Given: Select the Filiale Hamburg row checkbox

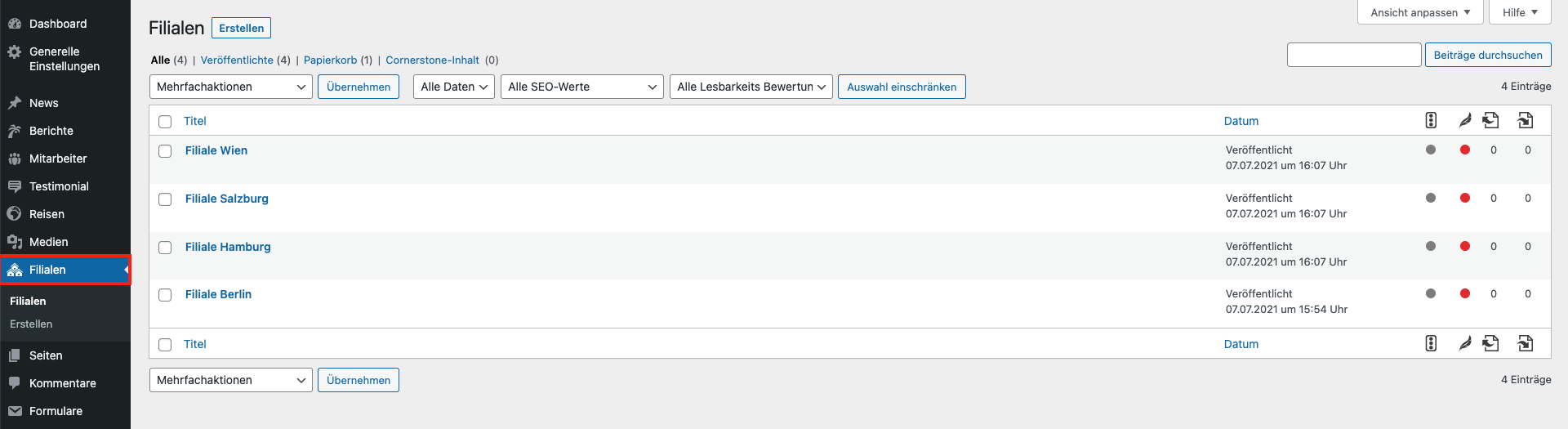Looking at the screenshot, I should (x=165, y=248).
